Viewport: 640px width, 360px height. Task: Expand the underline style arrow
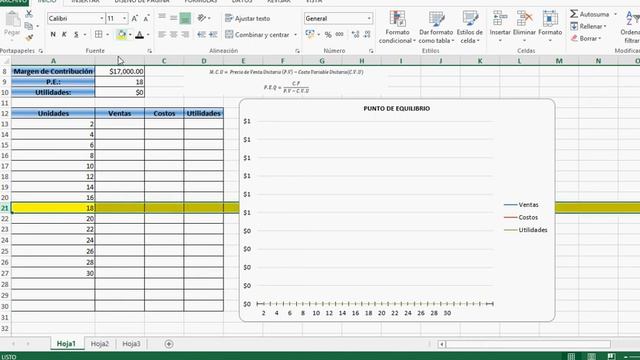pos(85,35)
